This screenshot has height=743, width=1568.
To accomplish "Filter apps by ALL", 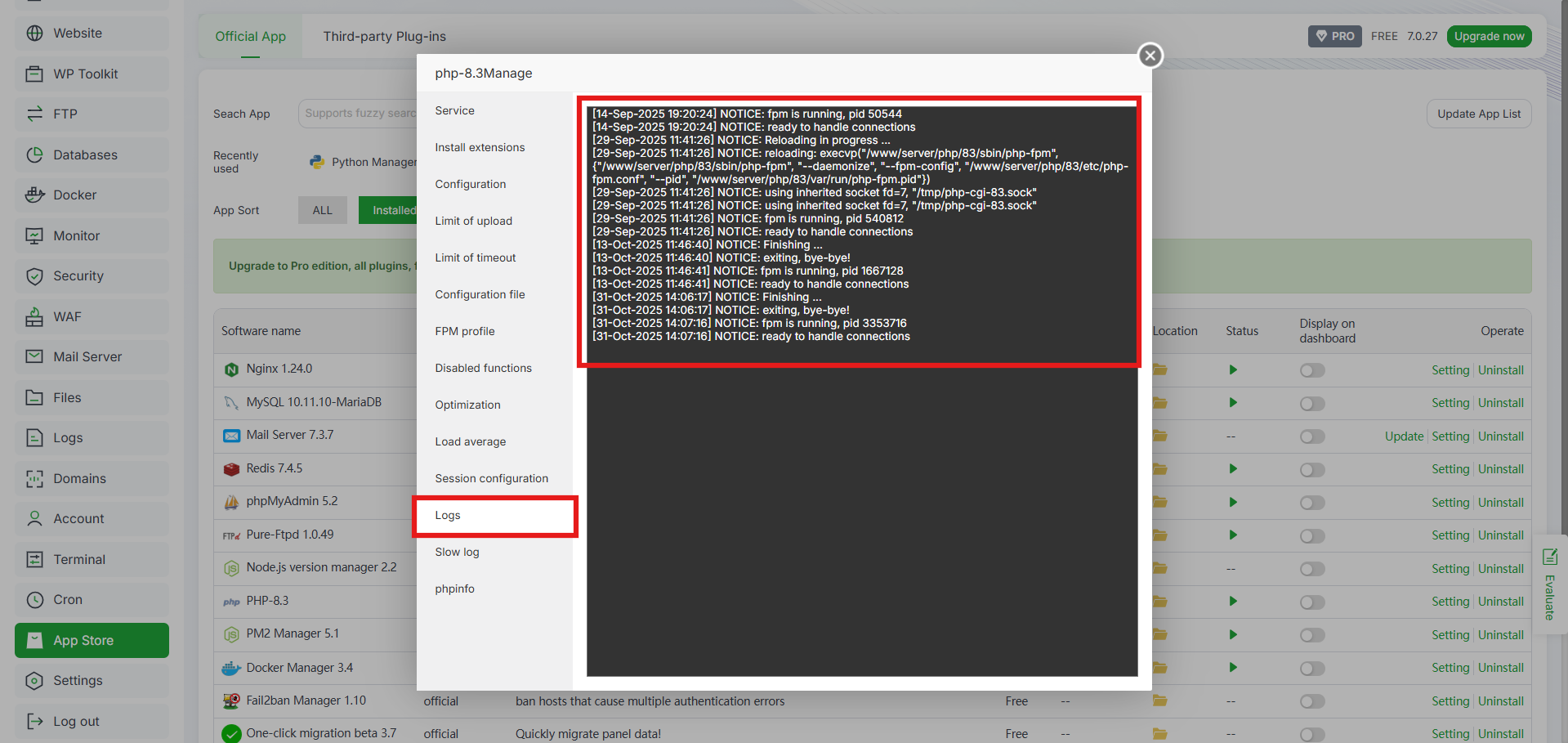I will [323, 210].
